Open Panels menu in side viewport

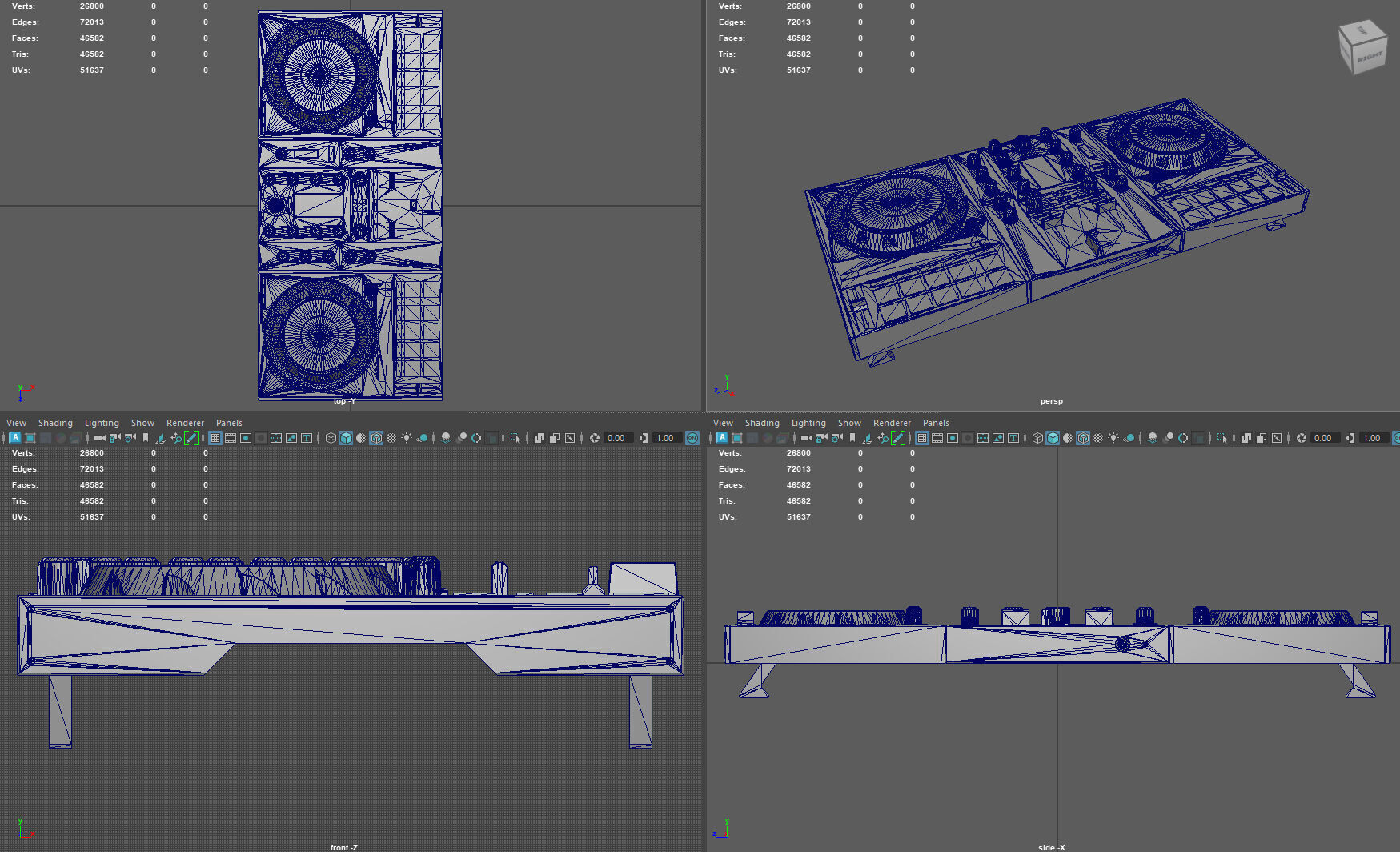click(936, 423)
